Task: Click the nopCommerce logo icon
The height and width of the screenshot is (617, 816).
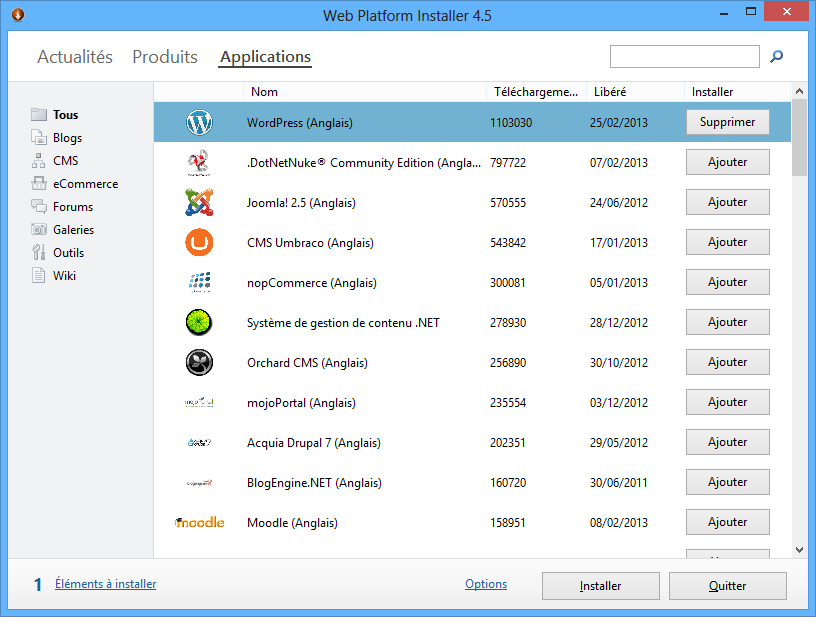Action: point(199,282)
